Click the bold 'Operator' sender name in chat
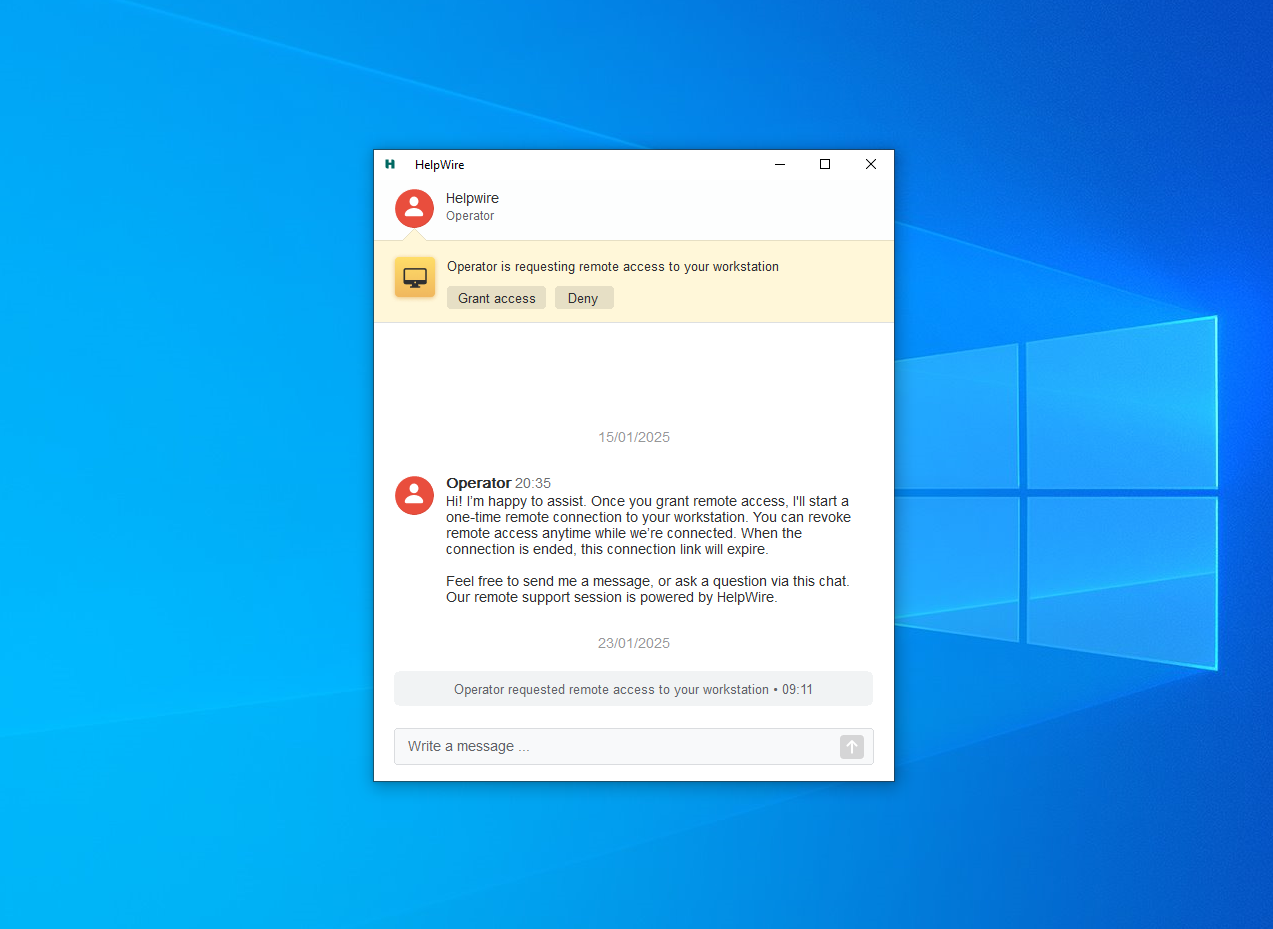The height and width of the screenshot is (929, 1273). click(x=479, y=483)
